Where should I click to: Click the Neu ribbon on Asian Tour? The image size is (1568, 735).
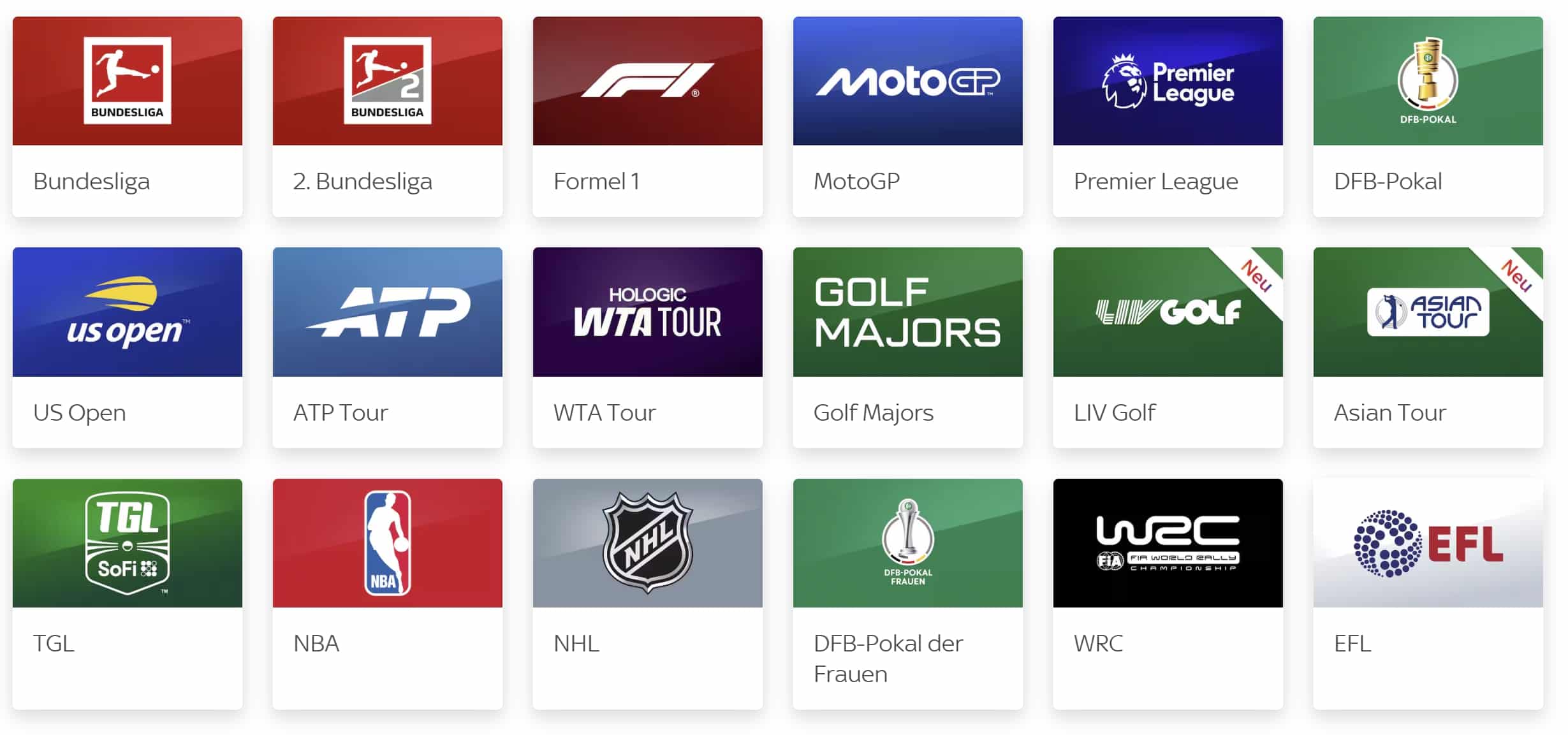1516,276
